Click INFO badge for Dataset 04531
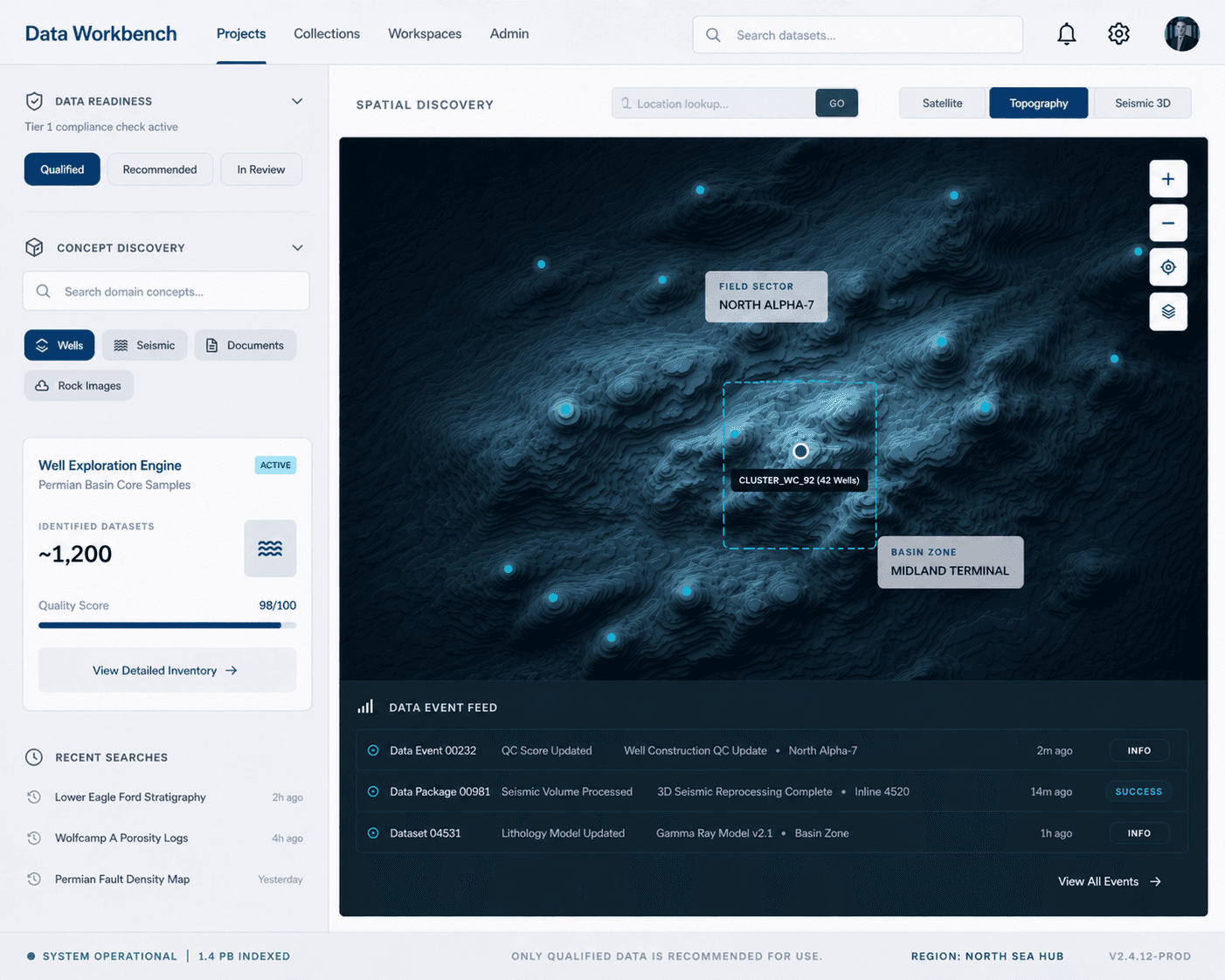 click(1139, 833)
